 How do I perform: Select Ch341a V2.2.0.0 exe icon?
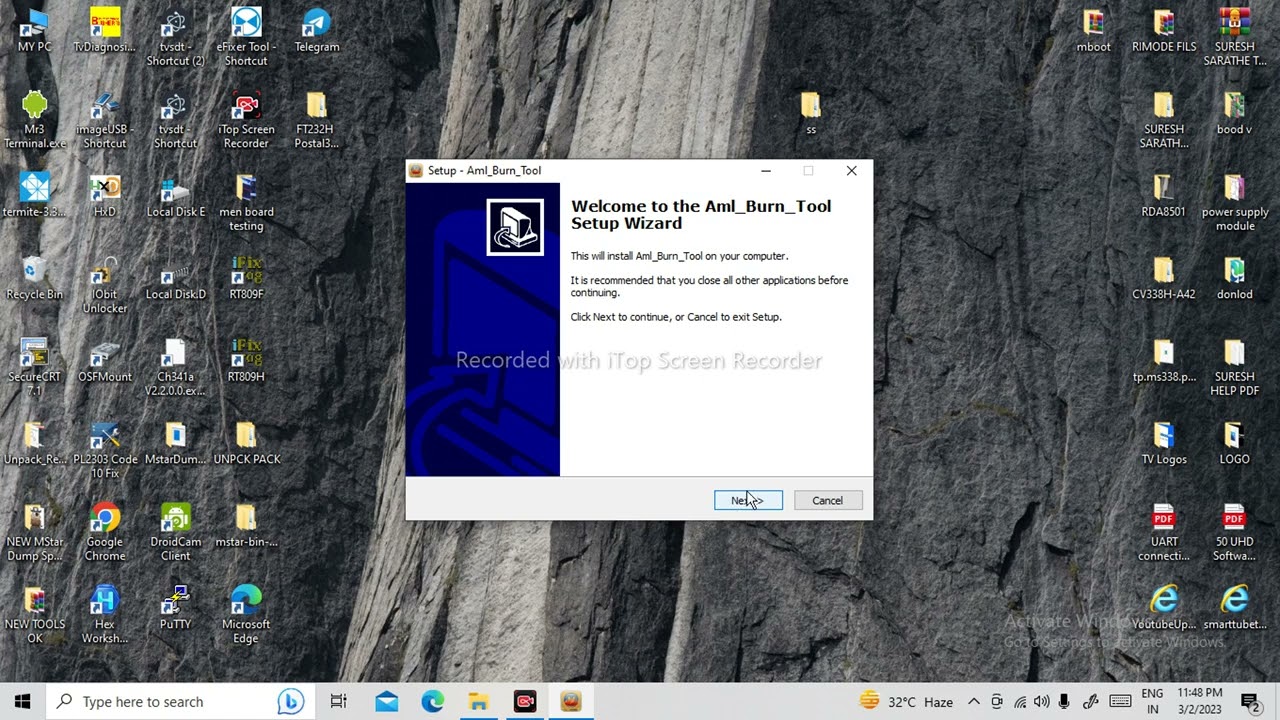[175, 366]
